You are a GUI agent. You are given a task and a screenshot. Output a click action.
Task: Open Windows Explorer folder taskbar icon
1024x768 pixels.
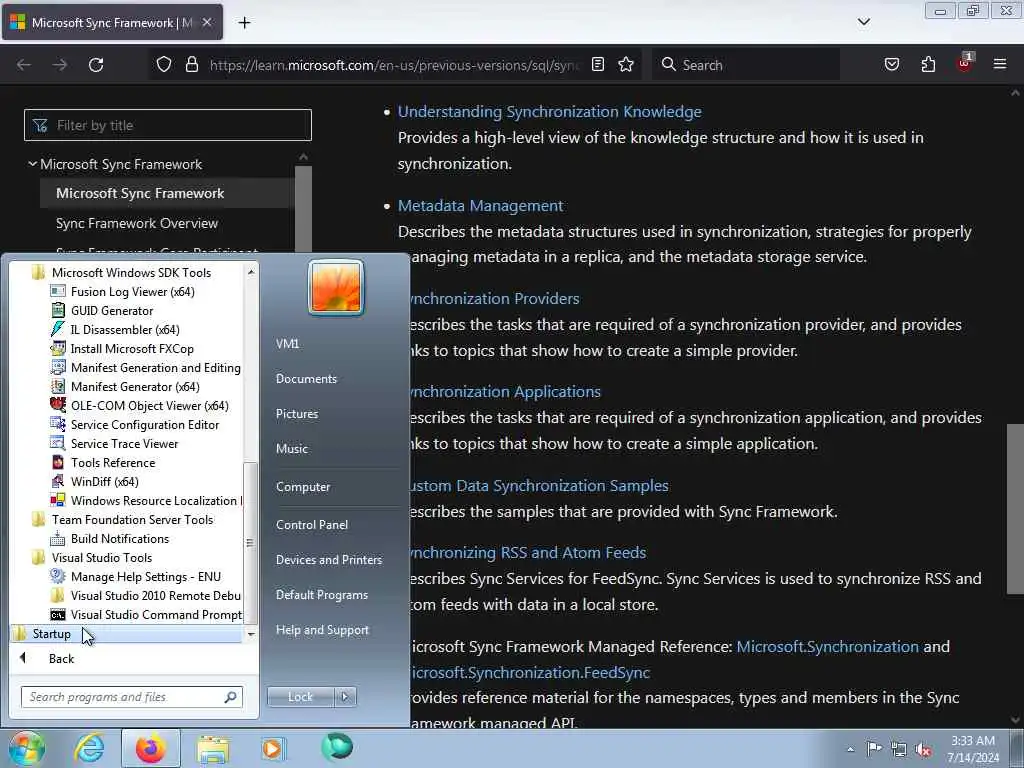coord(213,748)
